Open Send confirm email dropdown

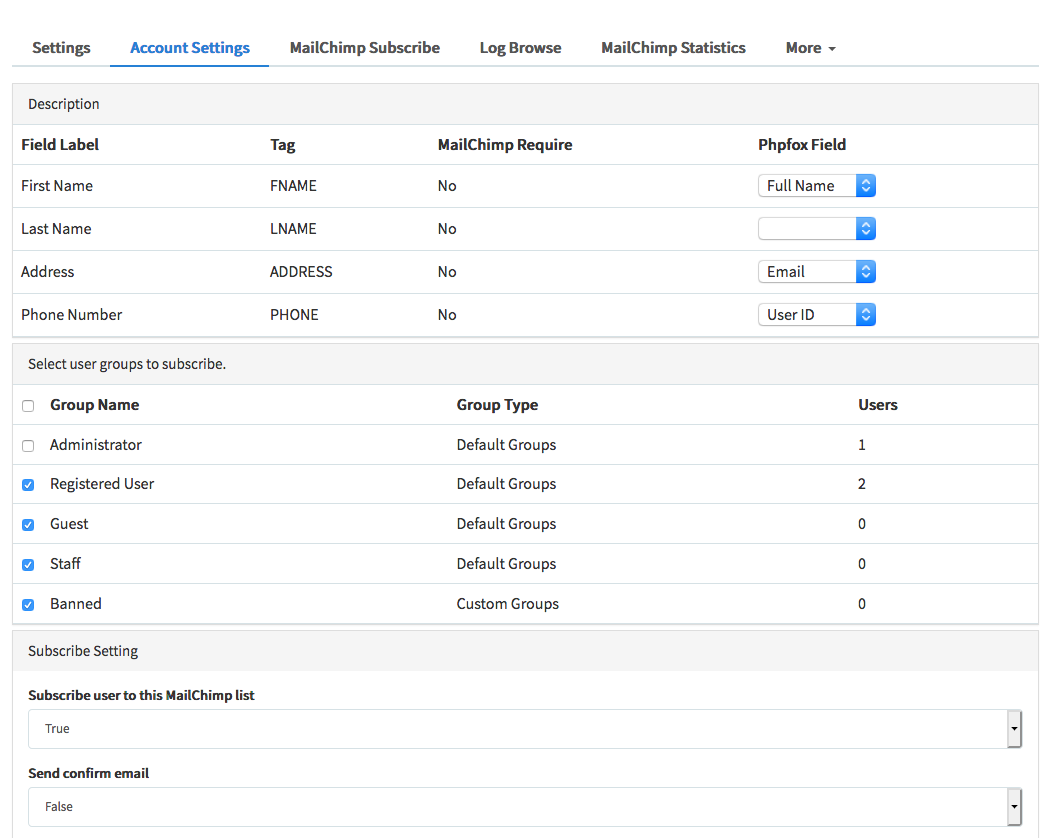pyautogui.click(x=524, y=807)
